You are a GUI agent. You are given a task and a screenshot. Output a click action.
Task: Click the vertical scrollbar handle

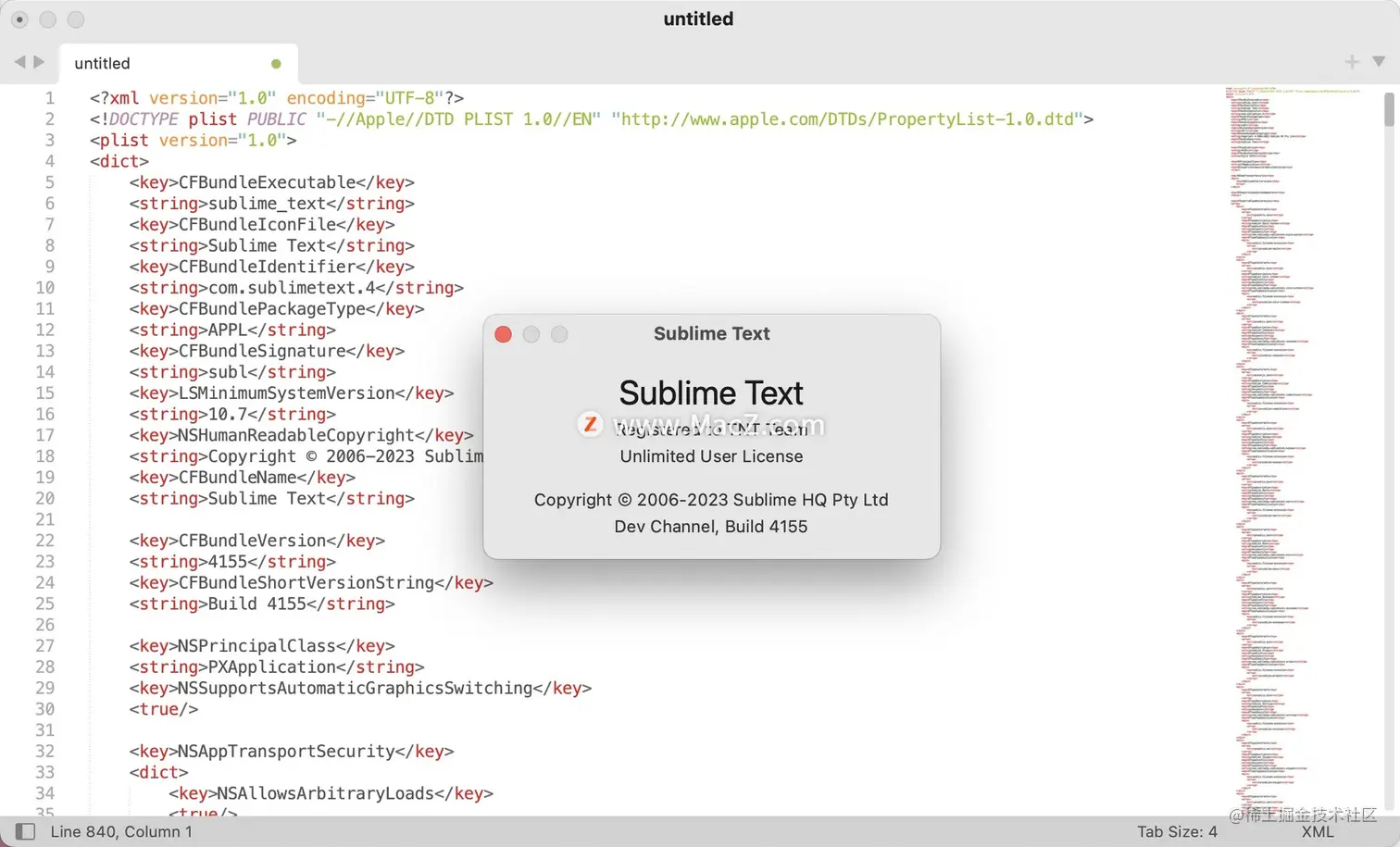point(1389,109)
